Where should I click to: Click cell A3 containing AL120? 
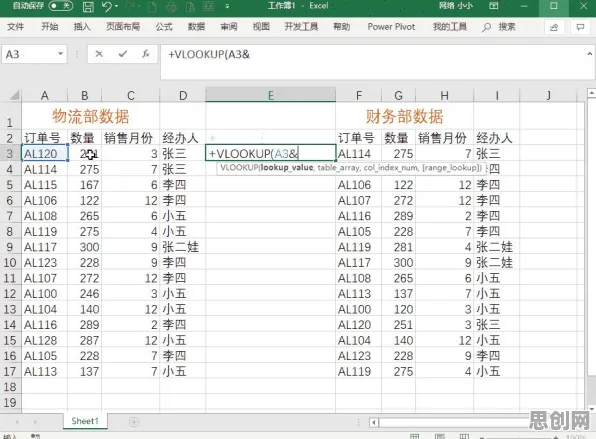(44, 154)
